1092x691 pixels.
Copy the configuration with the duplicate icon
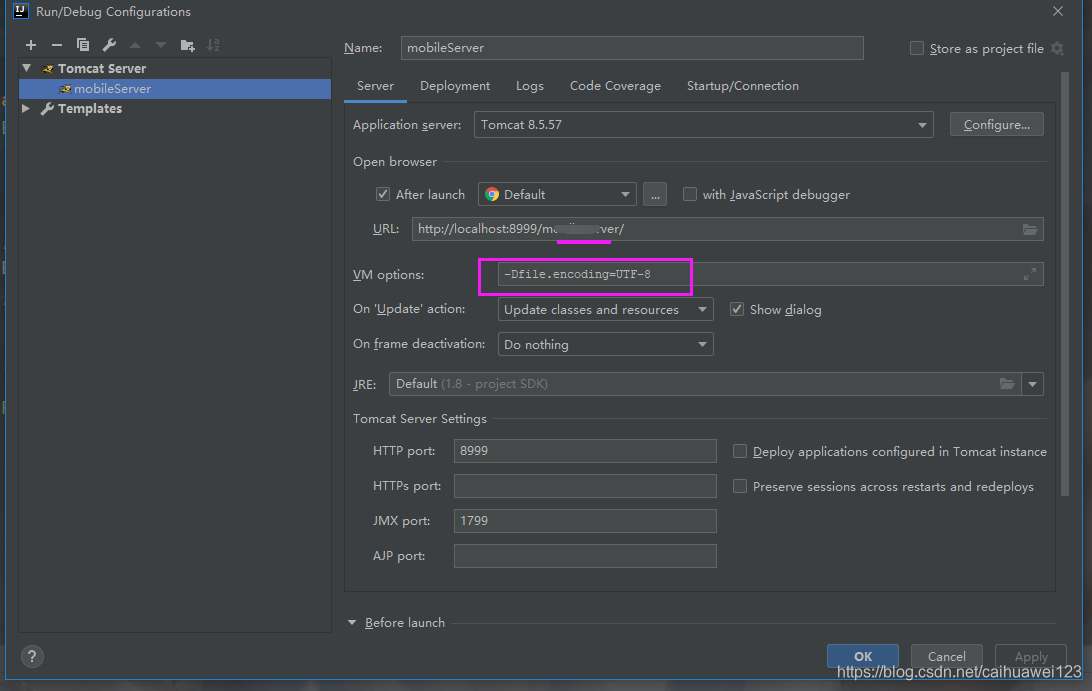82,45
